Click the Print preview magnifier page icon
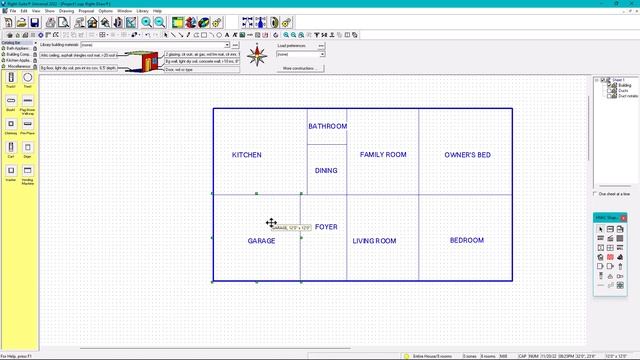The height and width of the screenshot is (360, 640). click(x=64, y=22)
